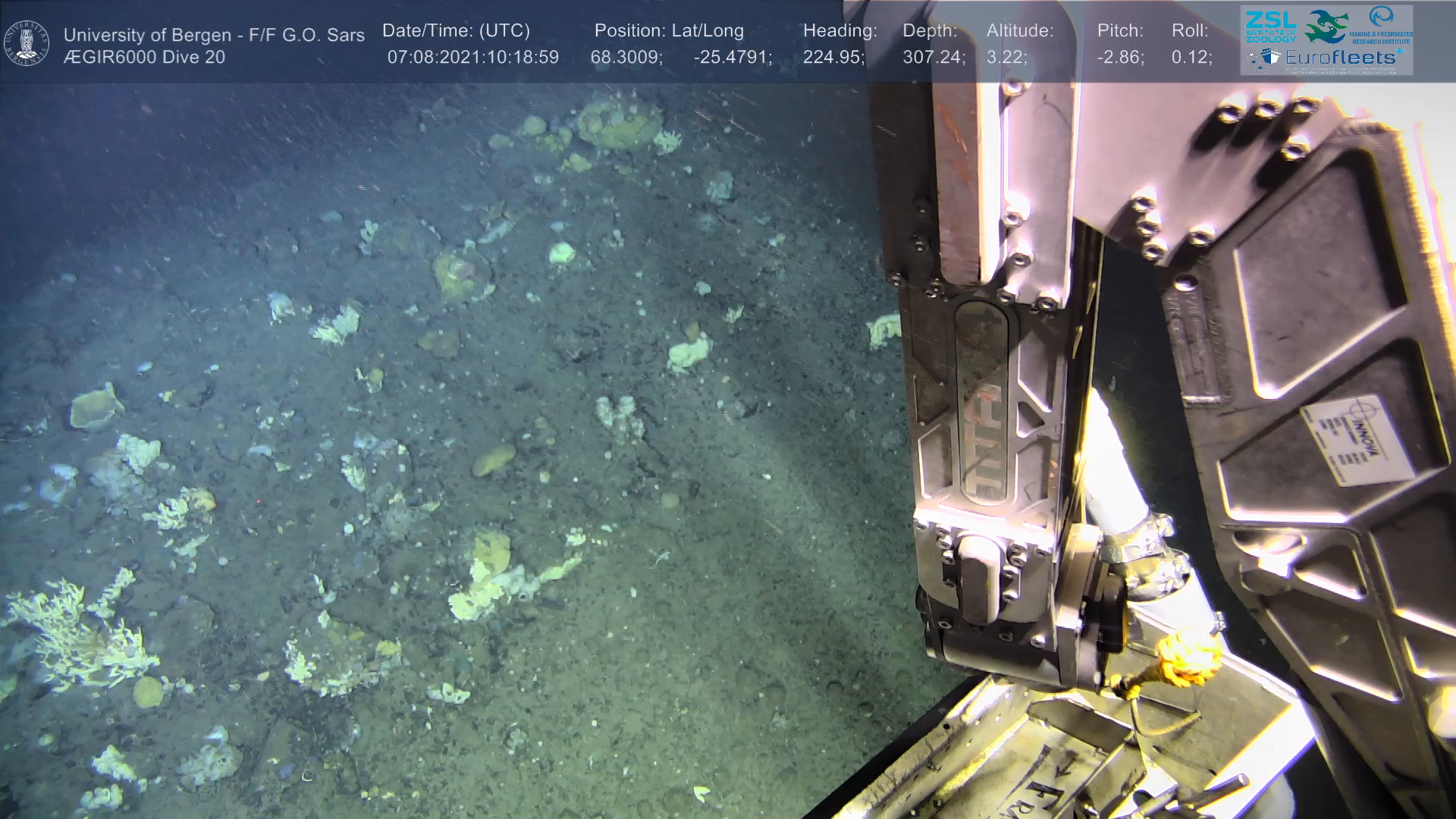Click the Roll value 0.12
Image resolution: width=1456 pixels, height=819 pixels.
click(x=1191, y=58)
